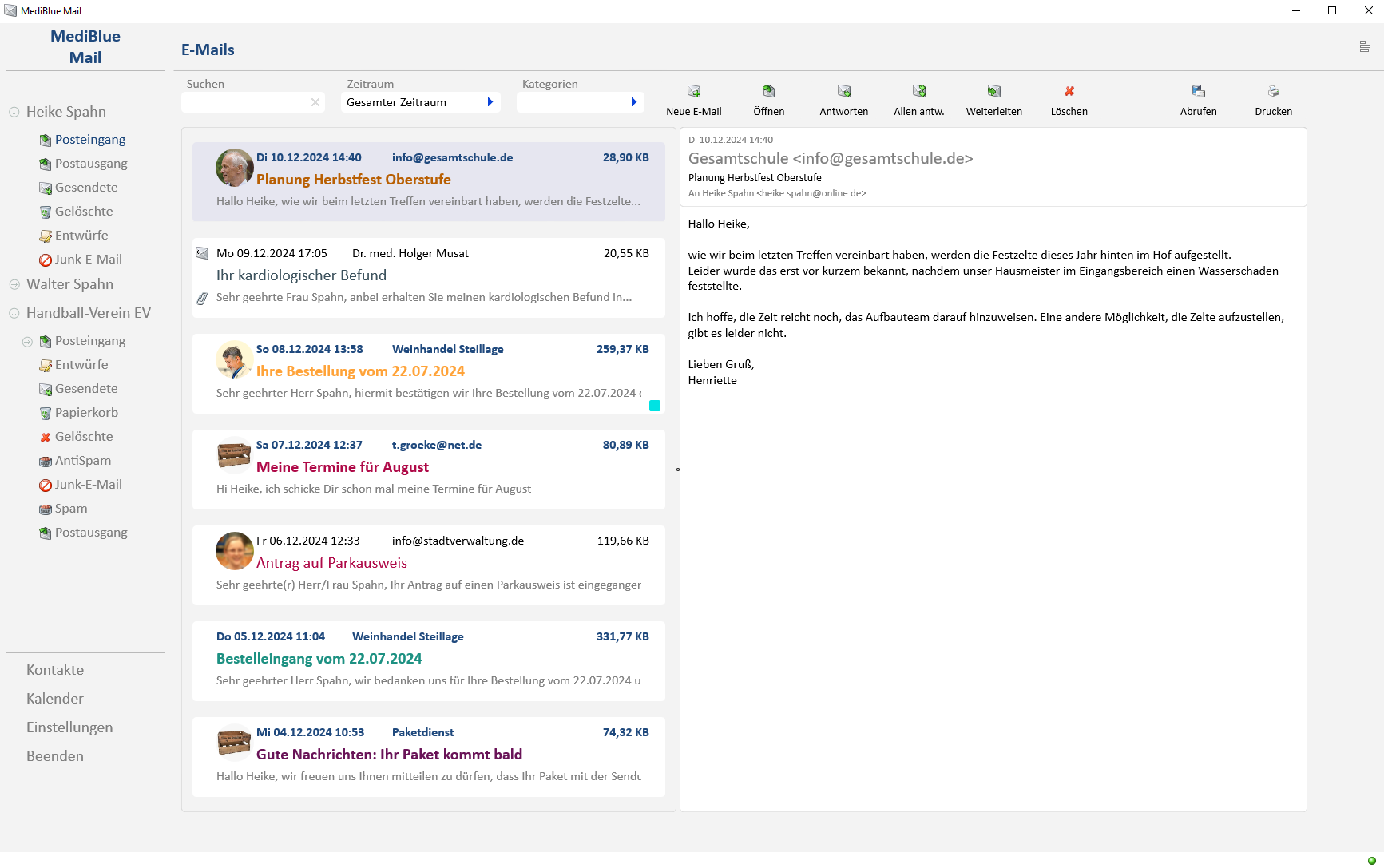Screen dimensions: 1384x868
Task: Click sender avatar of Weinhandel Steillage 08.12. email
Action: 235,359
